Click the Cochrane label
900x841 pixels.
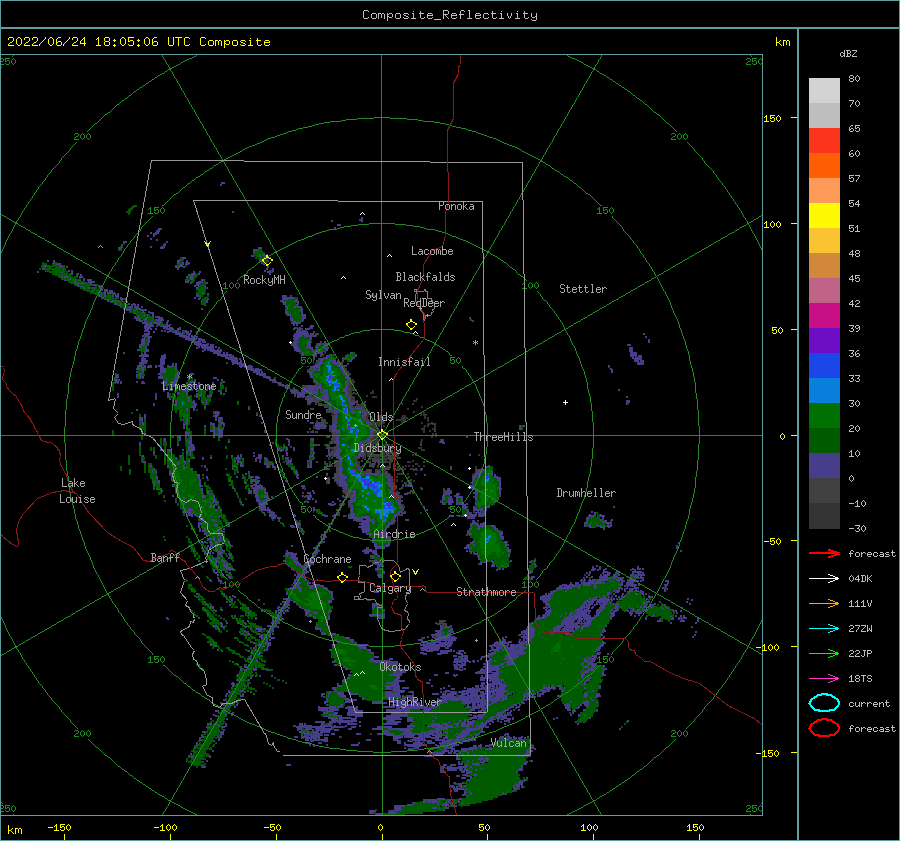click(x=327, y=559)
